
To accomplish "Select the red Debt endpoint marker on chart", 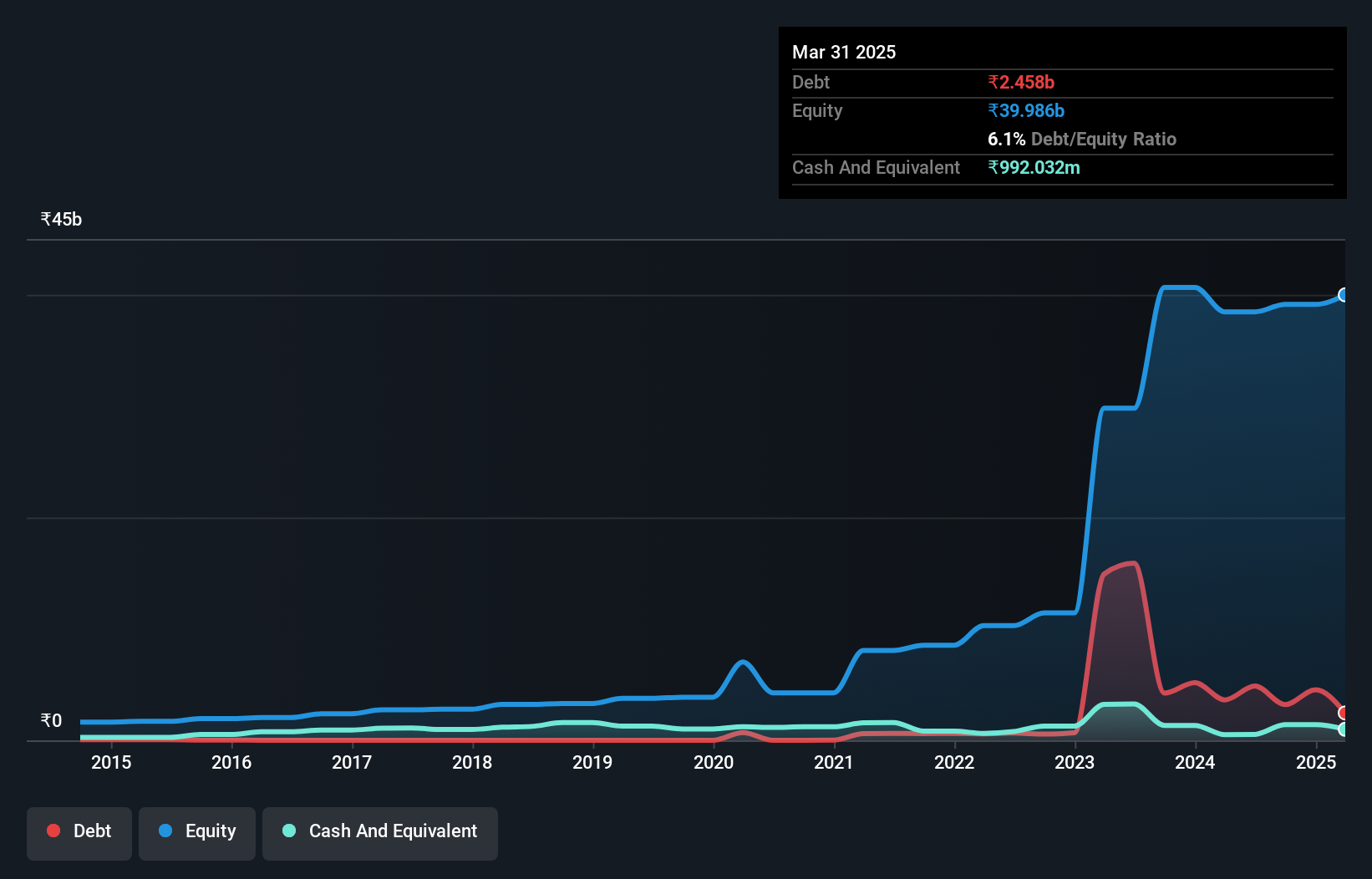I will pos(1344,713).
